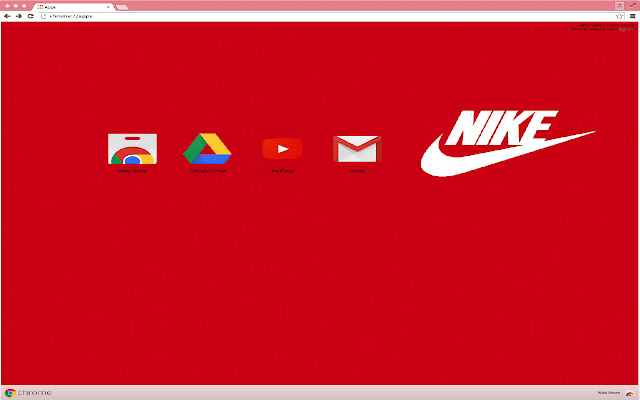Click the Web Store icon in footer

[630, 393]
